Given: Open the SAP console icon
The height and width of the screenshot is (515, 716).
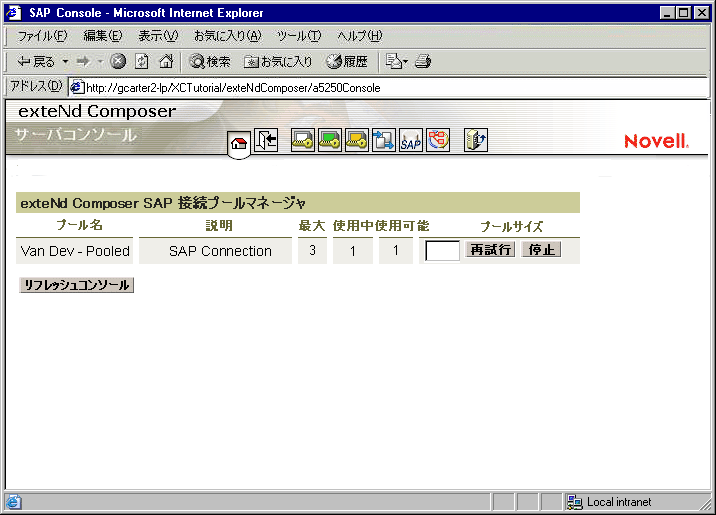Looking at the screenshot, I should click(x=411, y=140).
